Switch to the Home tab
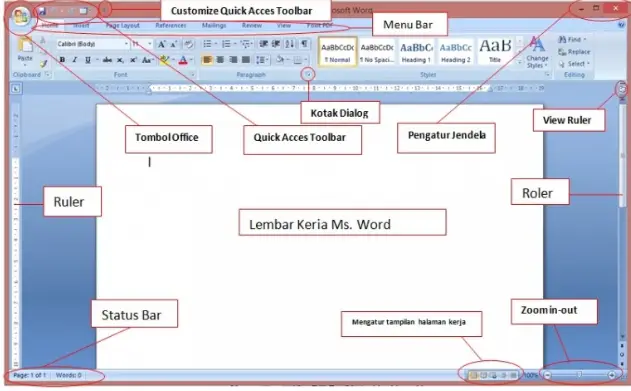This screenshot has height=391, width=631. point(50,25)
